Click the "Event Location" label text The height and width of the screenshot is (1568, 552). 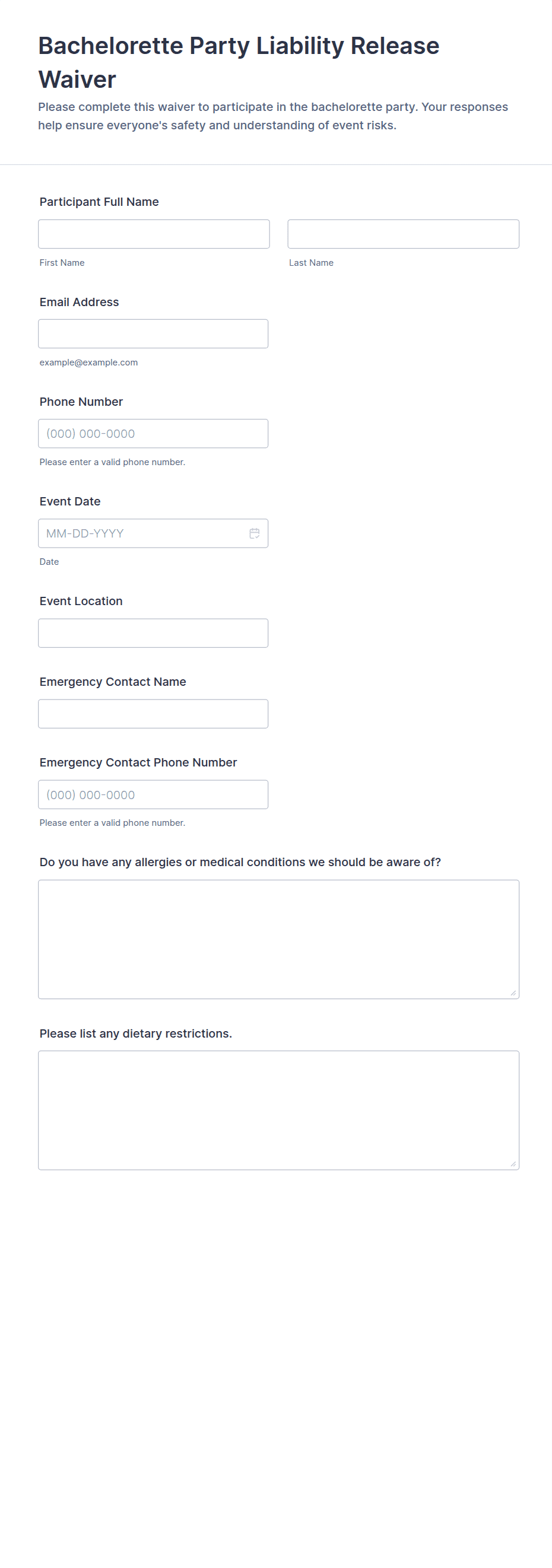click(81, 602)
